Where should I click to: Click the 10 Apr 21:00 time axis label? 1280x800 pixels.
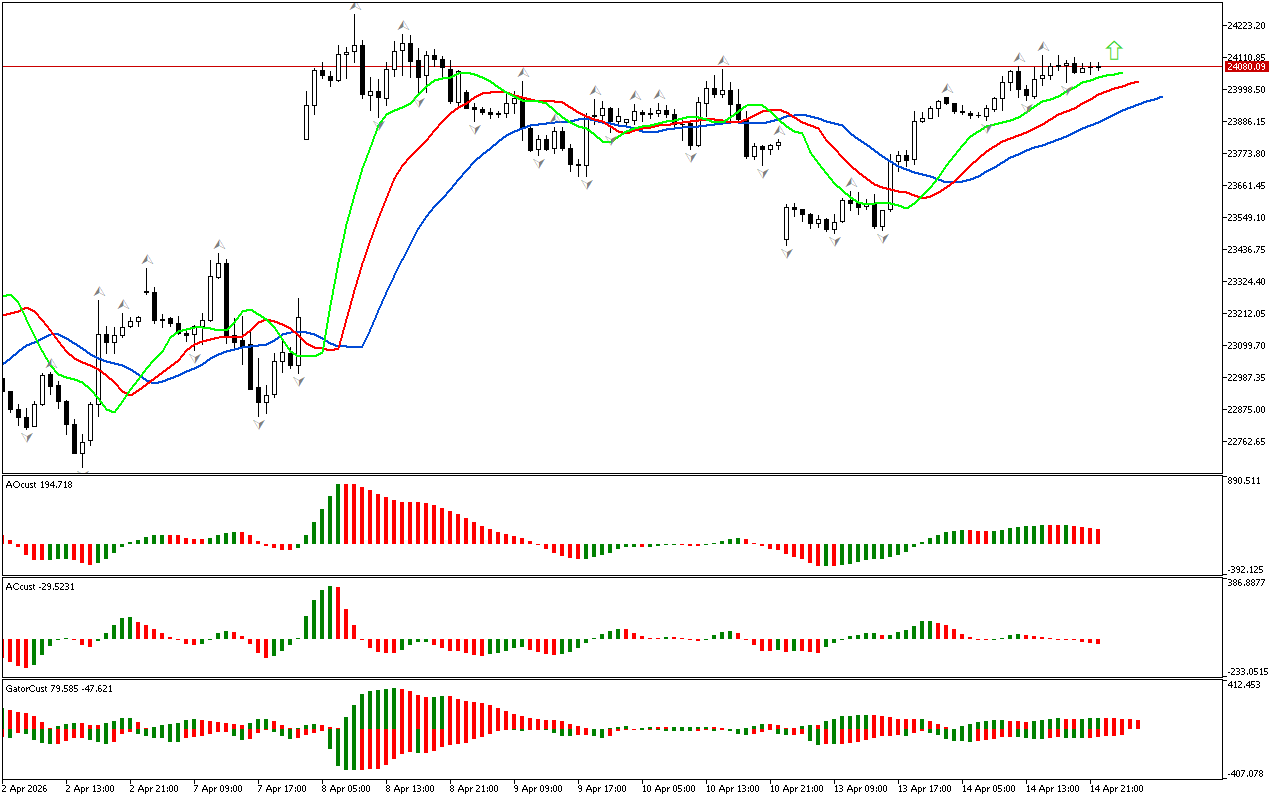click(798, 789)
